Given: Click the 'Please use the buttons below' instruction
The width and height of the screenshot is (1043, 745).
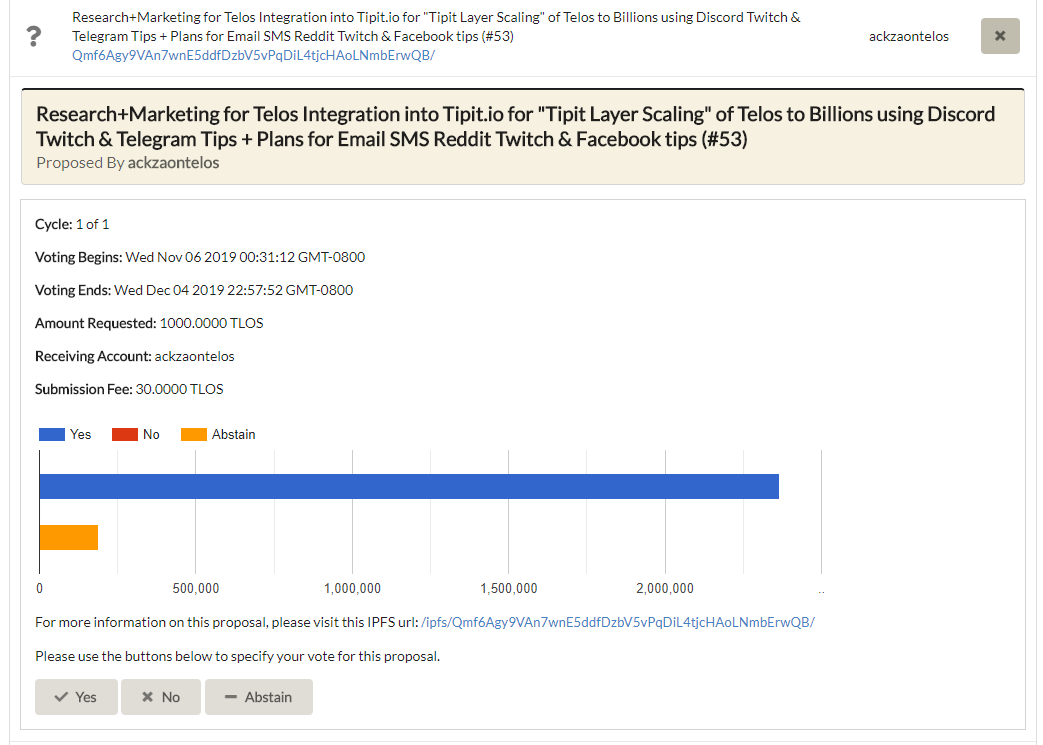Looking at the screenshot, I should pos(237,656).
